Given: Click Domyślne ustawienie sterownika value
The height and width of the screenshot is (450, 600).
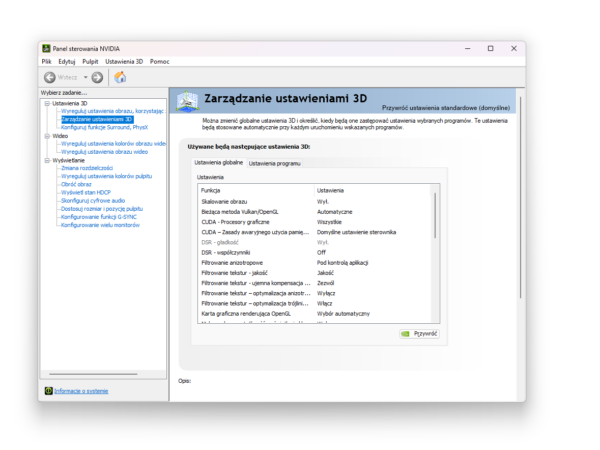Looking at the screenshot, I should [x=356, y=232].
